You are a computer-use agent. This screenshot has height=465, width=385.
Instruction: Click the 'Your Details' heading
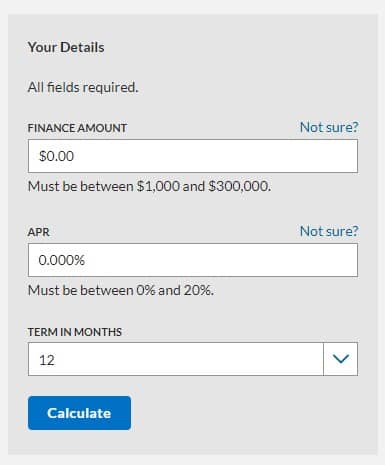coord(66,47)
